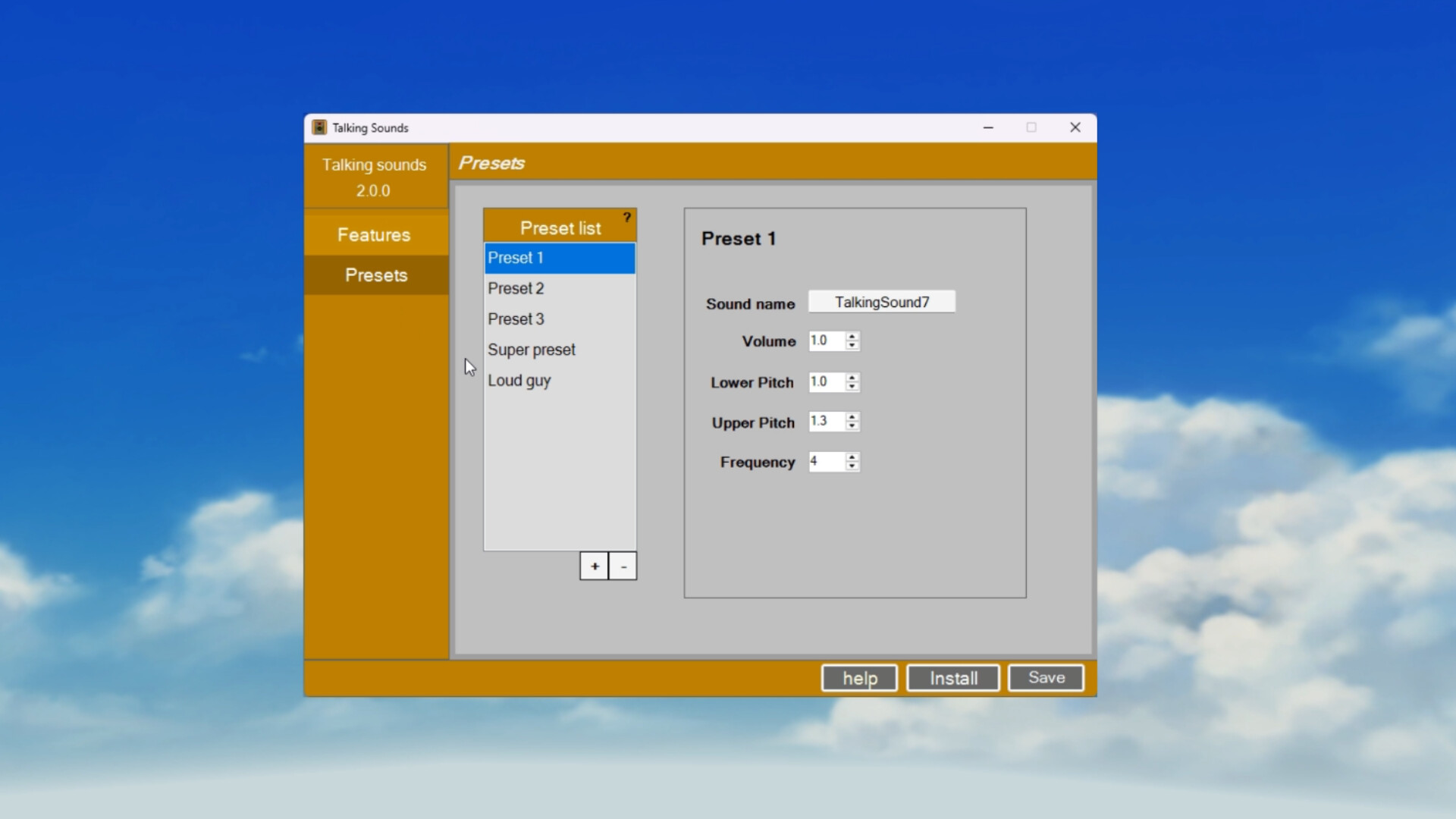This screenshot has height=819, width=1456.
Task: Switch to the Presets tab
Action: point(375,275)
